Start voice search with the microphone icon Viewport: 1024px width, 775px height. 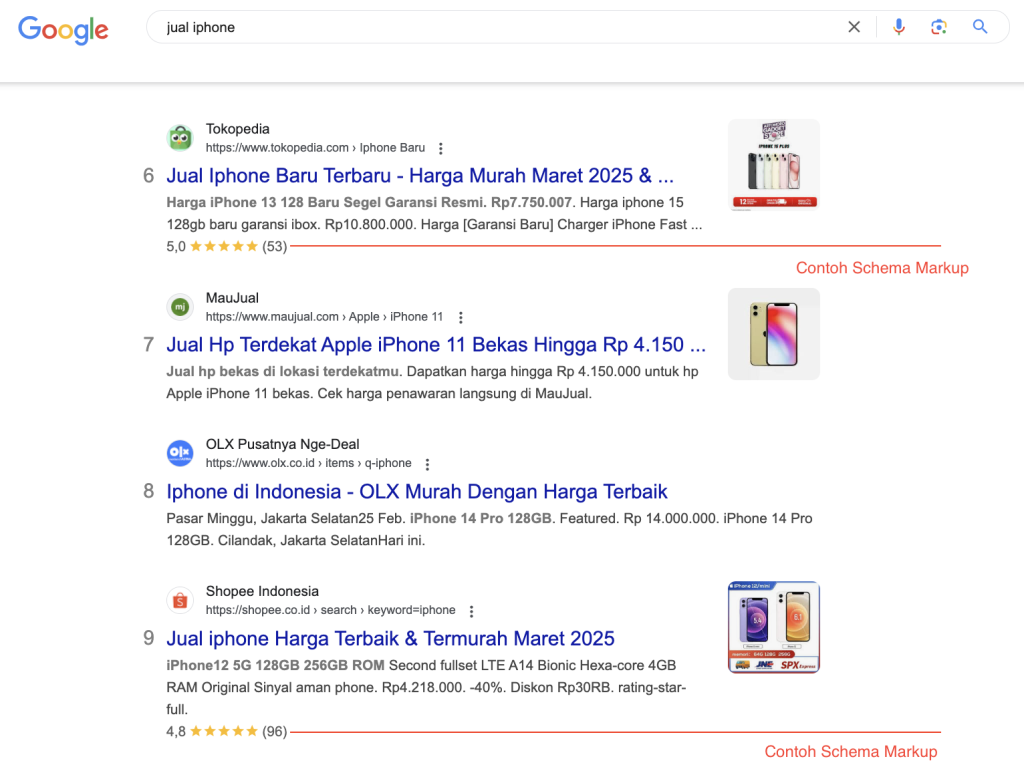899,27
